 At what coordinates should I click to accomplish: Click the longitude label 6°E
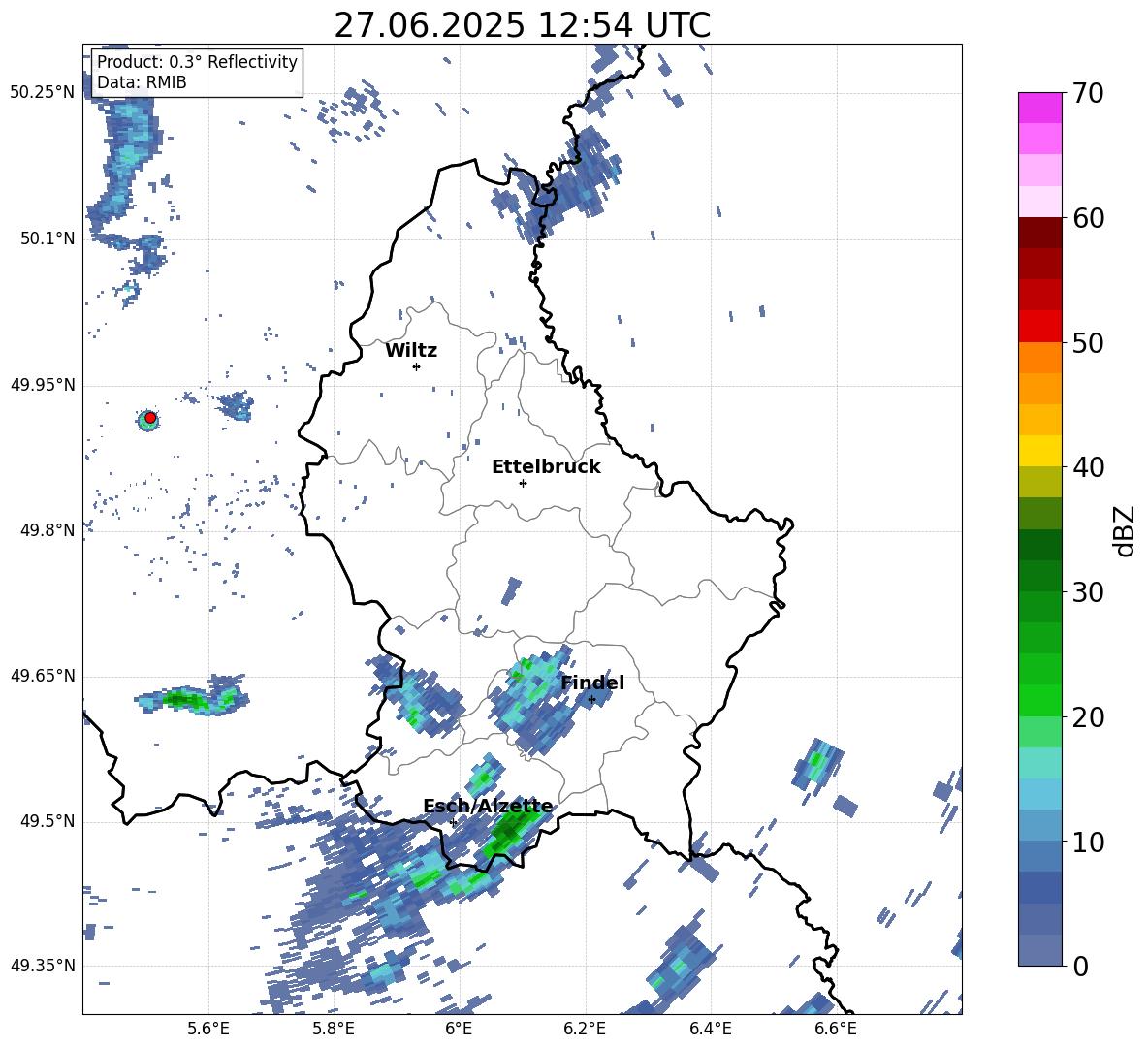click(x=459, y=1029)
